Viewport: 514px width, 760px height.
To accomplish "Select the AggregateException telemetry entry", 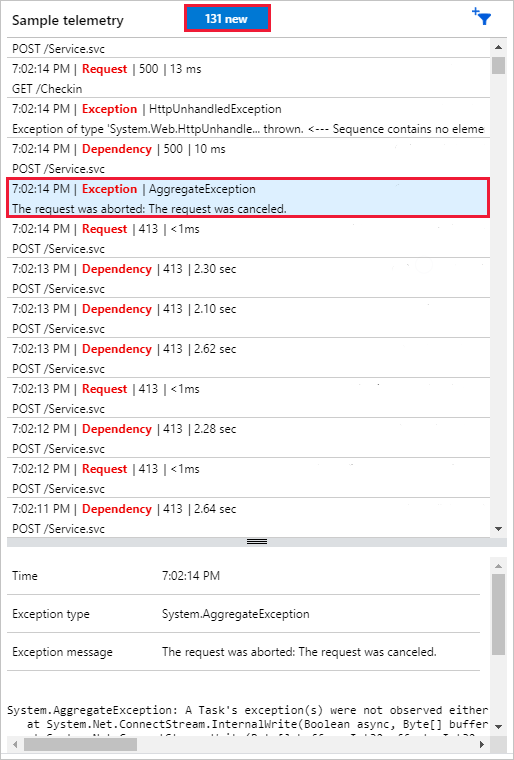I will click(248, 198).
